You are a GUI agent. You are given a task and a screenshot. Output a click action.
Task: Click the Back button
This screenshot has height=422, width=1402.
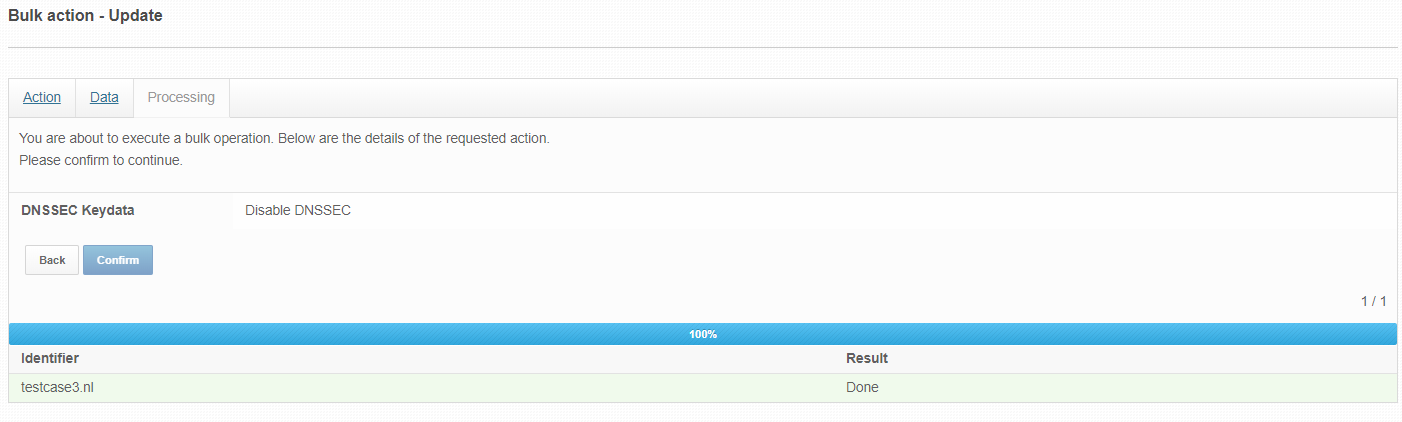pyautogui.click(x=52, y=260)
